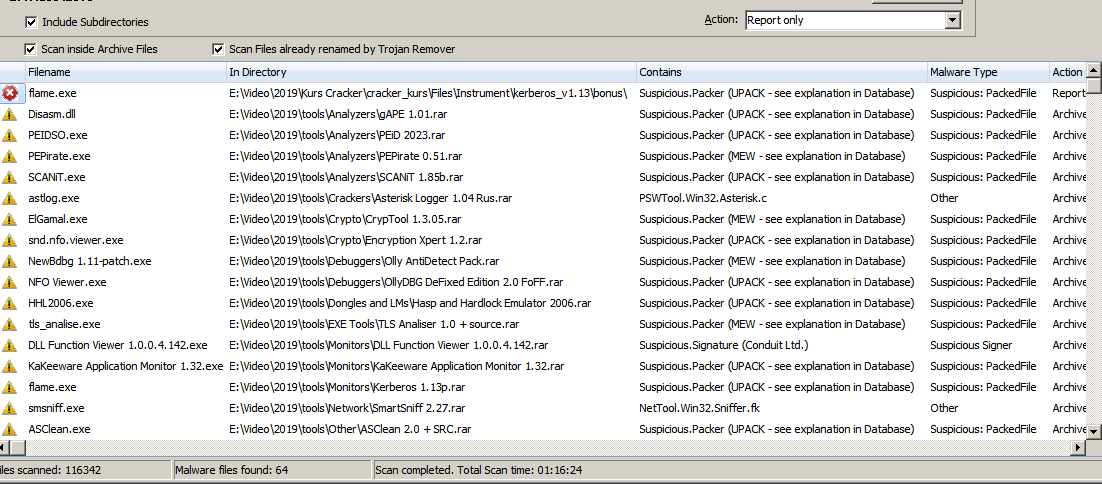This screenshot has width=1102, height=484.
Task: Click the warning icon next to HHL2006.exe
Action: [x=10, y=303]
